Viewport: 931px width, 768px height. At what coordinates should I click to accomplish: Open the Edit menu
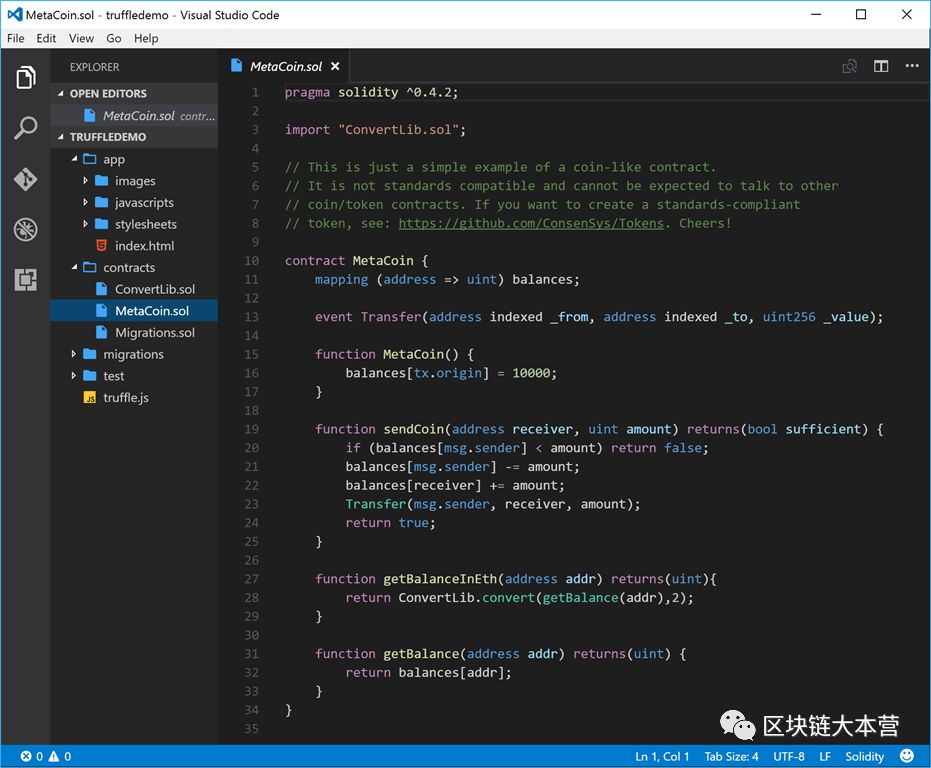point(46,38)
